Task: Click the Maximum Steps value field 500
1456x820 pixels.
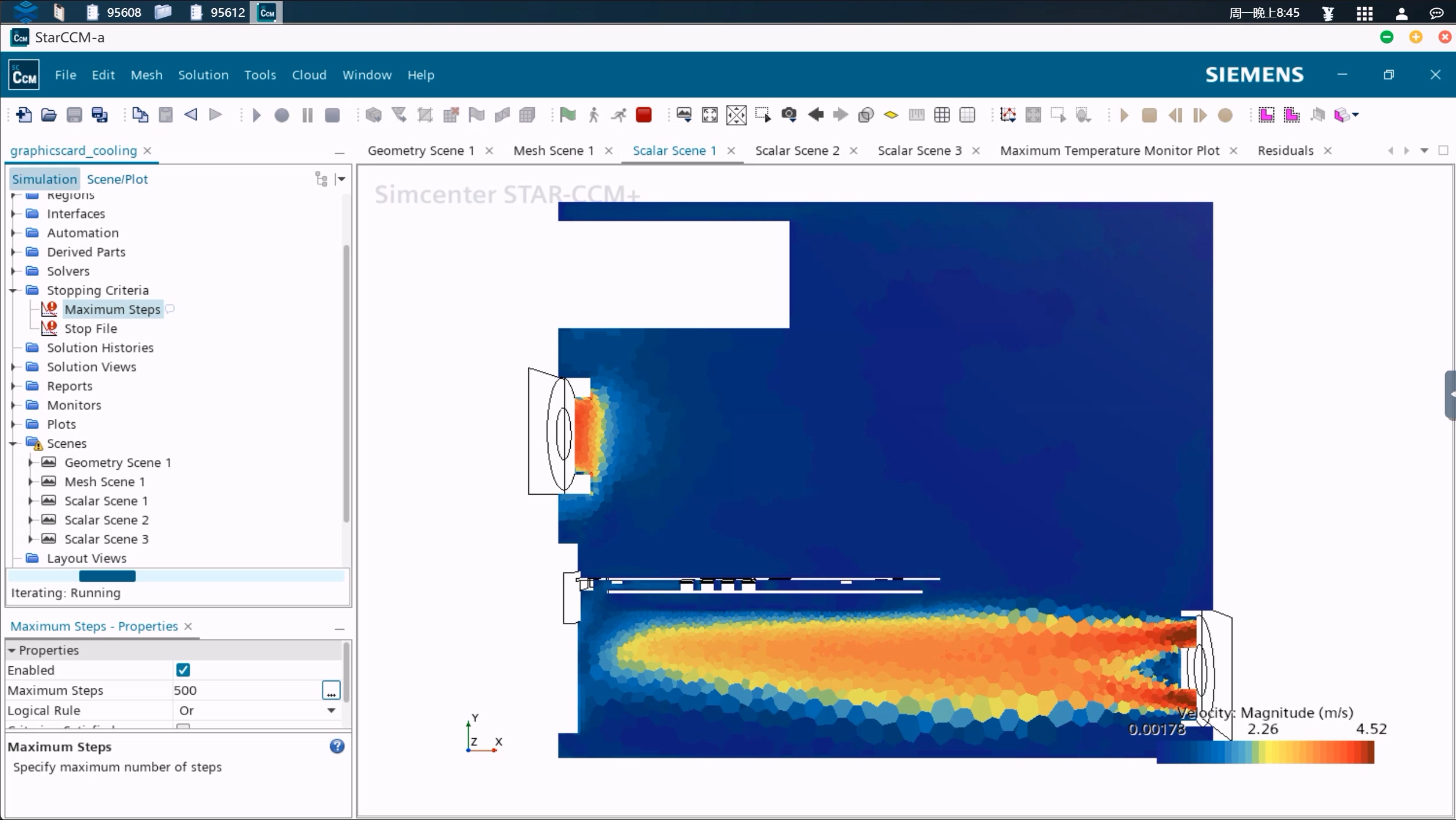Action: (246, 690)
